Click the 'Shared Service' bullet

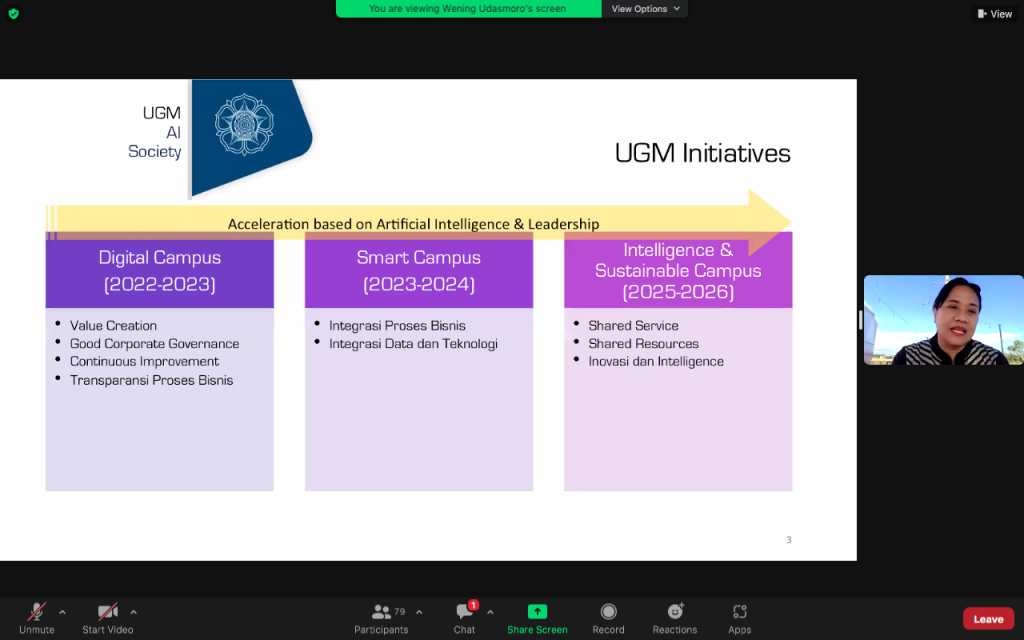coord(633,325)
